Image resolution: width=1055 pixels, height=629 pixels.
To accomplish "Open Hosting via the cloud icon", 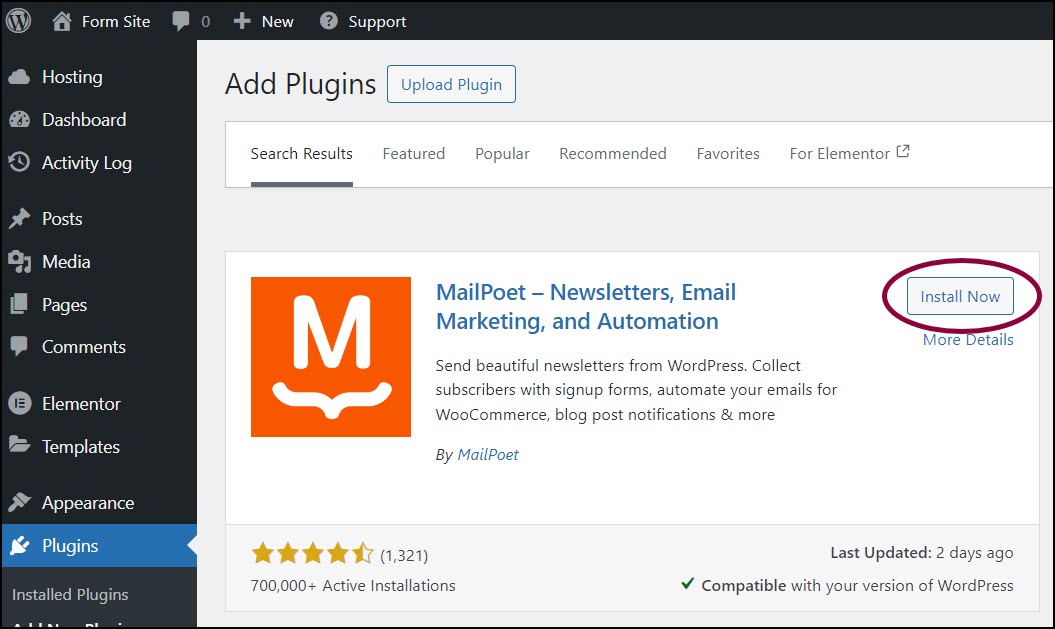I will point(20,77).
